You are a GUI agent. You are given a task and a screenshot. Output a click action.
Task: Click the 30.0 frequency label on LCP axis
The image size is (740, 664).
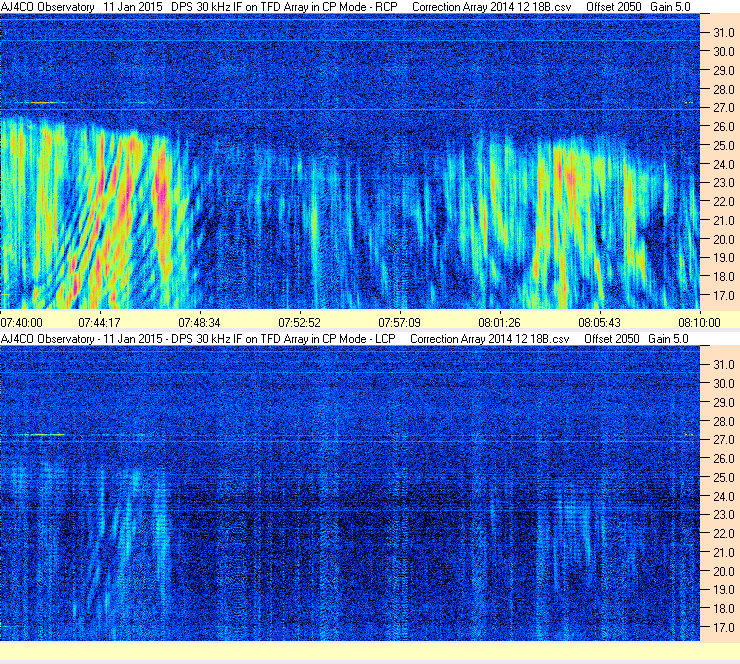click(723, 384)
